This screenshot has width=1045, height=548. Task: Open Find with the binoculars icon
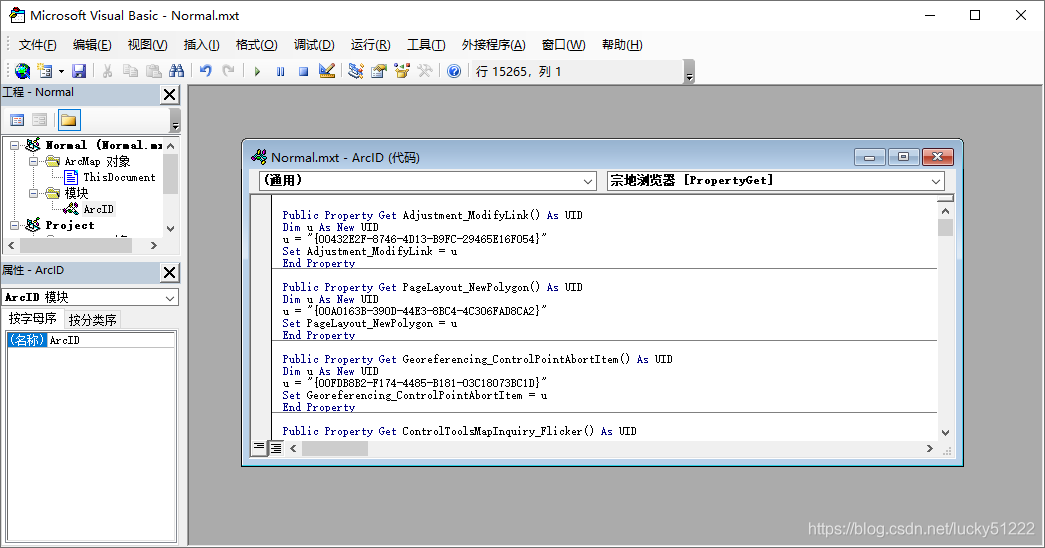177,71
